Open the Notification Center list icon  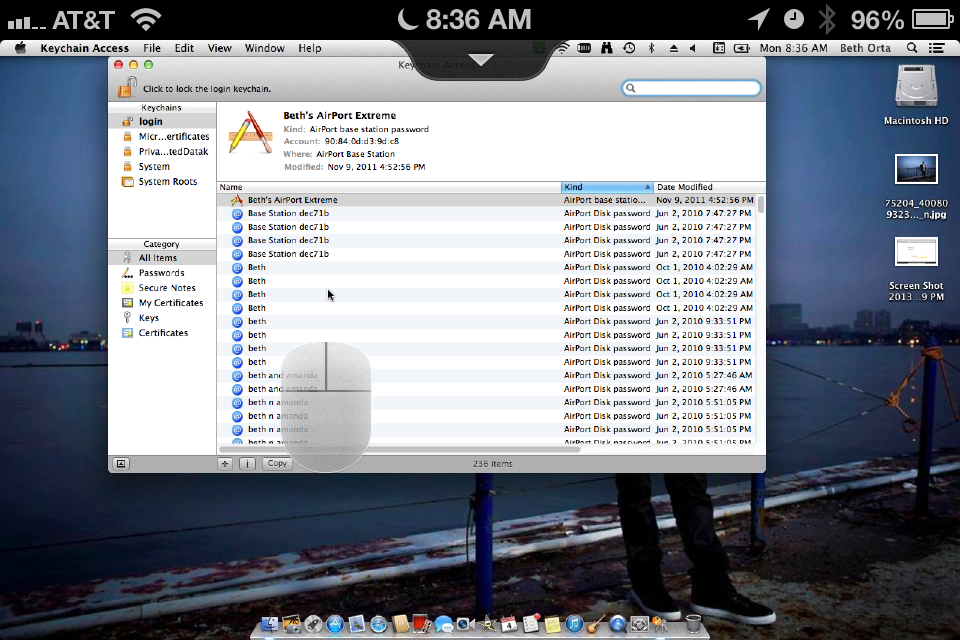(937, 48)
